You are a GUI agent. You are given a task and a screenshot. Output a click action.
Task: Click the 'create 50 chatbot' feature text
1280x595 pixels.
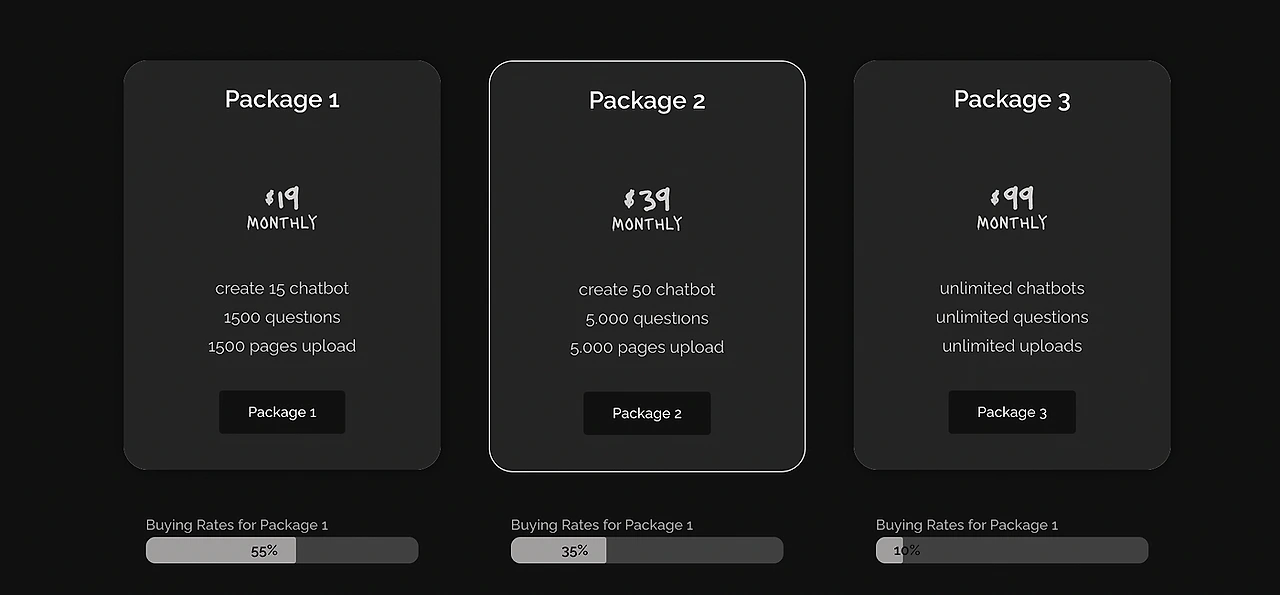pyautogui.click(x=647, y=289)
